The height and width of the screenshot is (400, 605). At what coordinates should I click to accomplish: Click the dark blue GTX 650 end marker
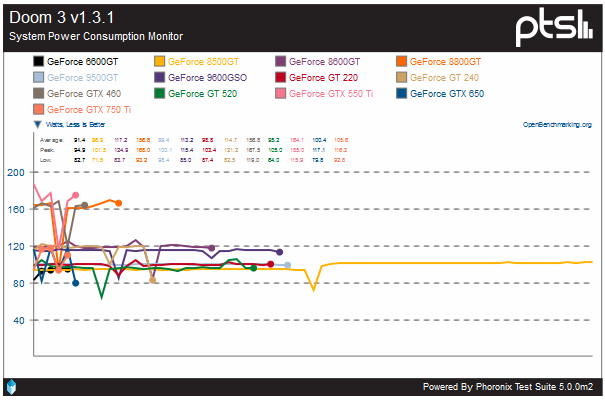(76, 283)
